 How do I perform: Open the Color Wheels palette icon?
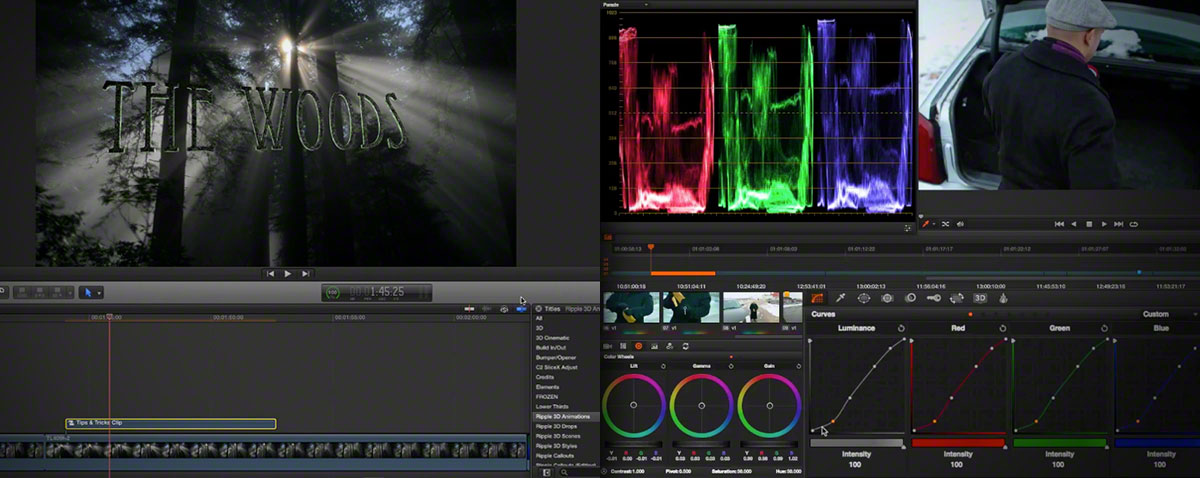(x=639, y=345)
